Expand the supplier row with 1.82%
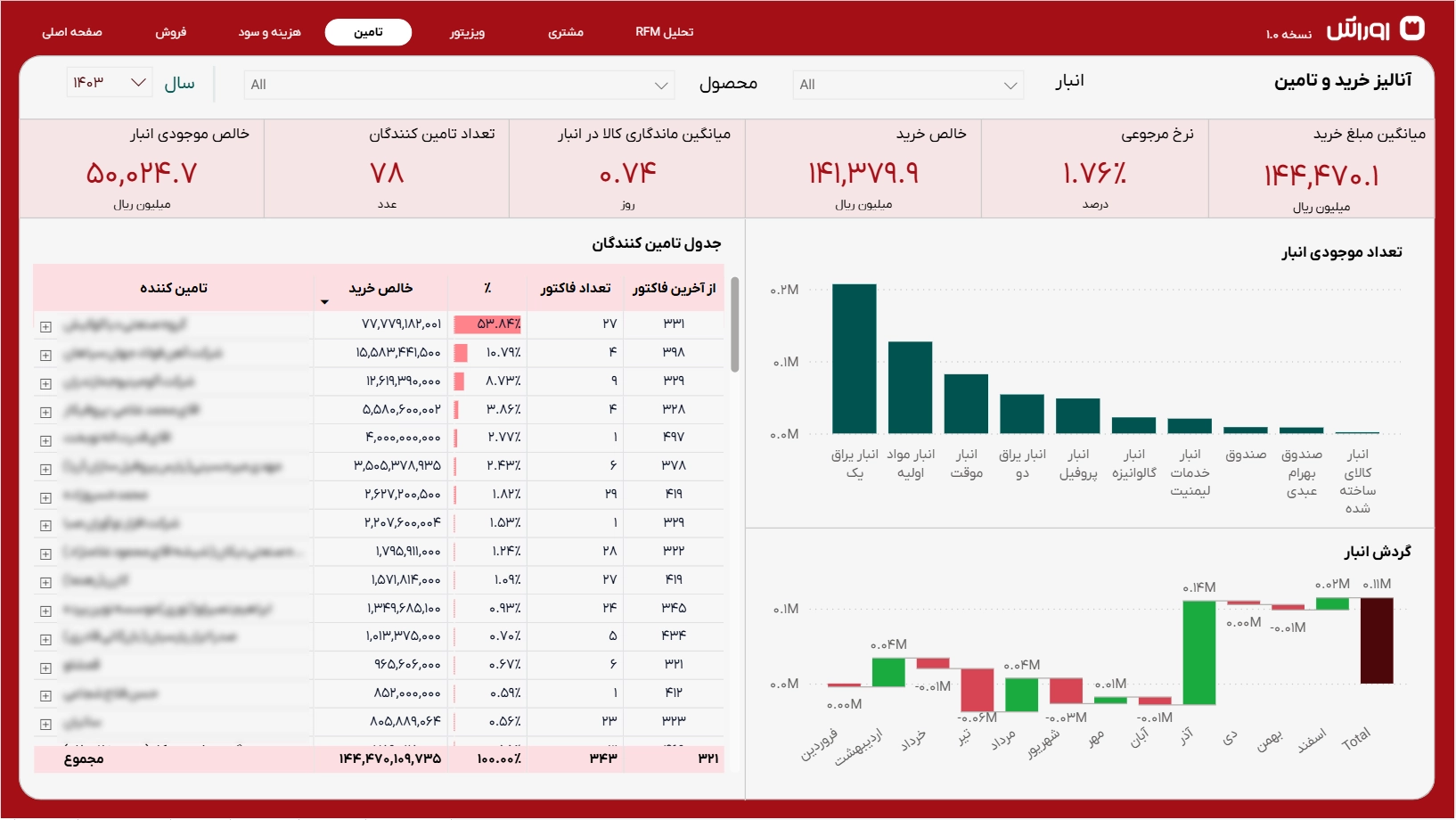This screenshot has width=1456, height=820. click(x=45, y=497)
